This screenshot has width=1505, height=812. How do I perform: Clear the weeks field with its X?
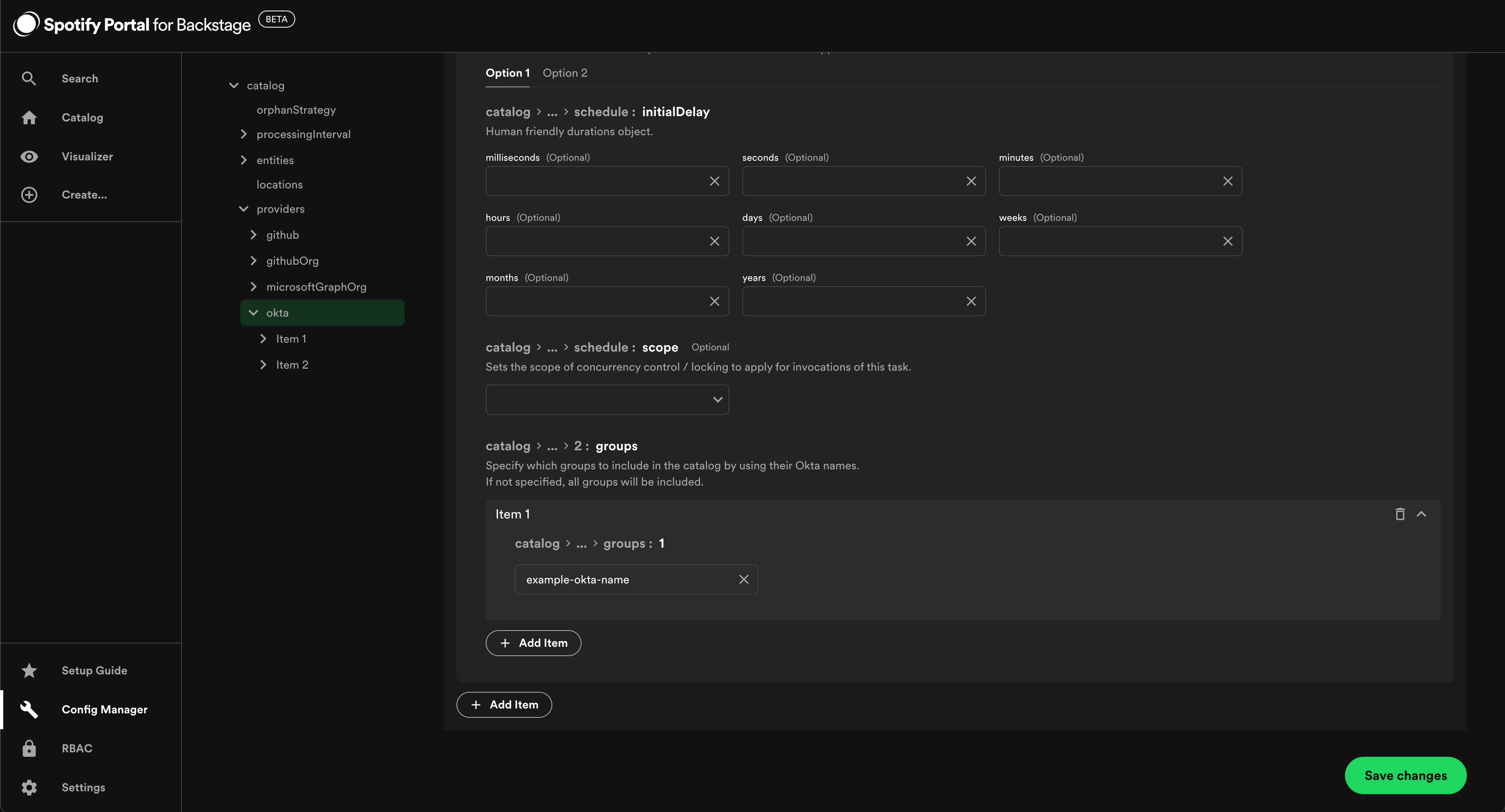point(1228,241)
